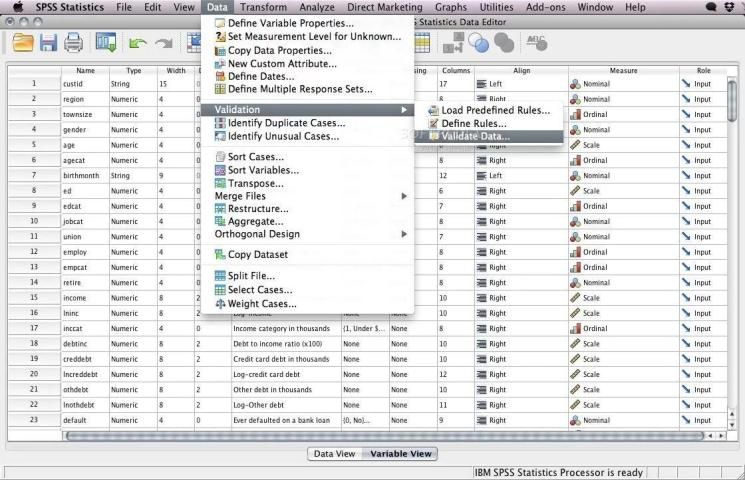Choose Validate Data from the submenu

pos(475,136)
